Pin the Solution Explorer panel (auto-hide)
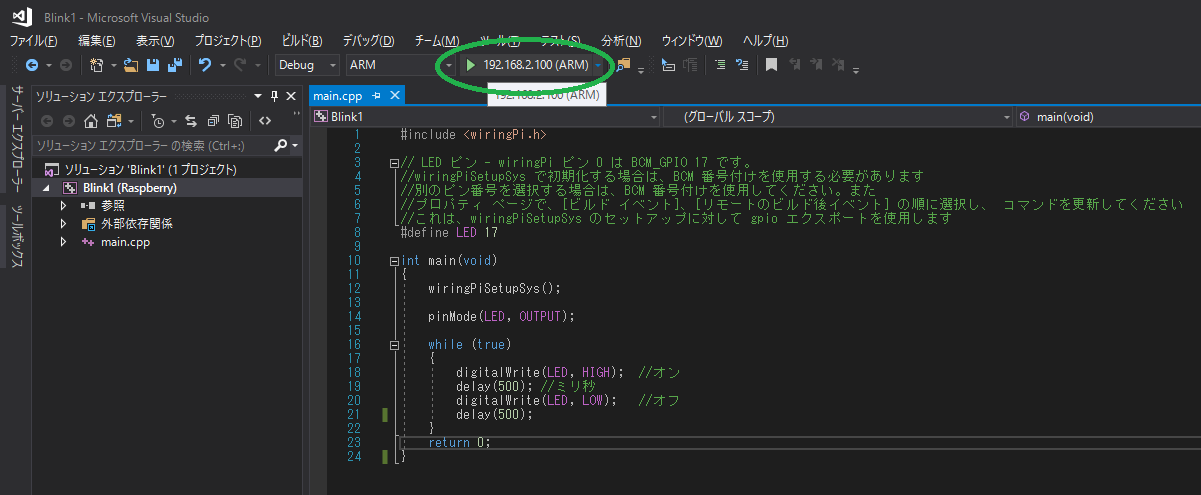Image resolution: width=1201 pixels, height=495 pixels. pyautogui.click(x=274, y=96)
